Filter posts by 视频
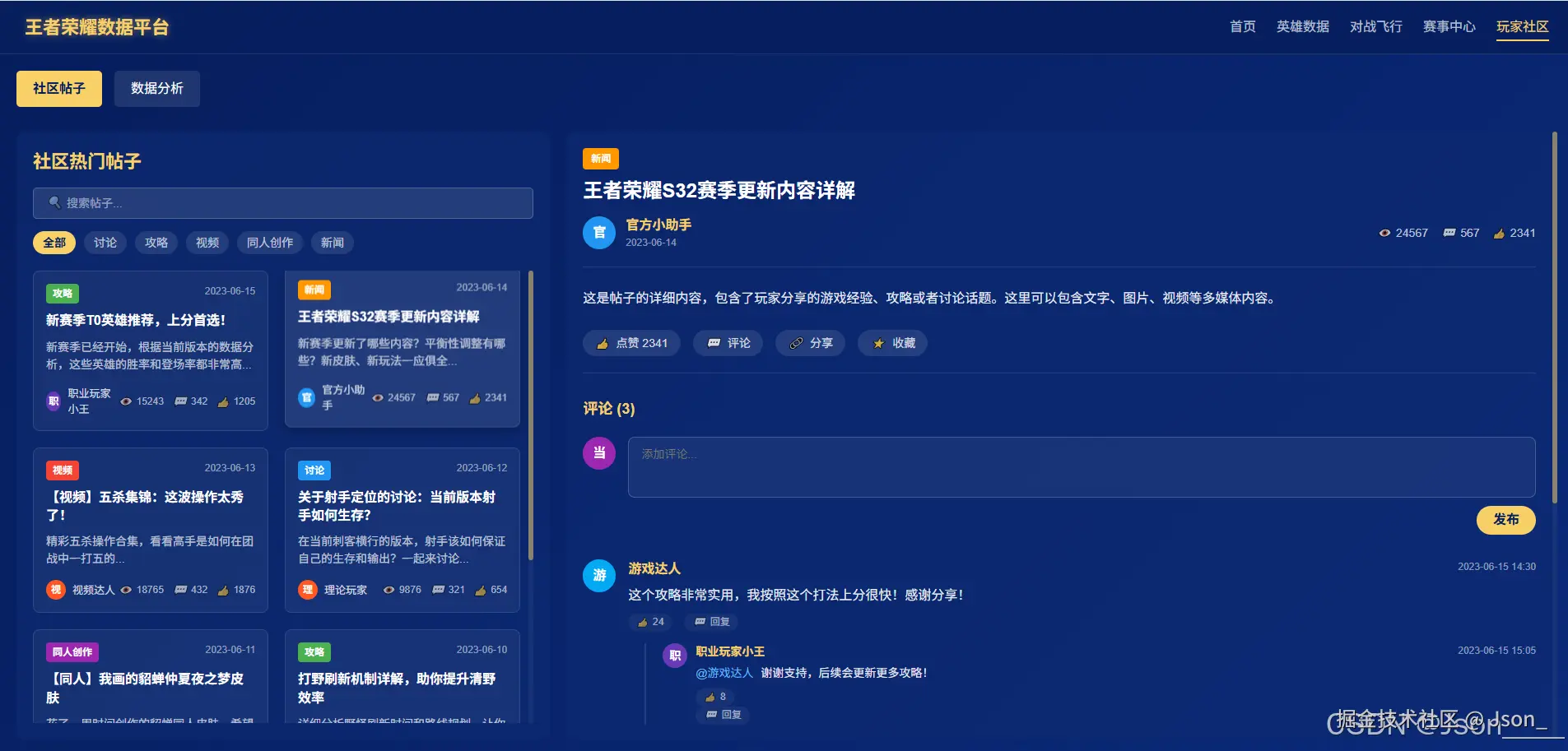1568x751 pixels. click(x=207, y=243)
